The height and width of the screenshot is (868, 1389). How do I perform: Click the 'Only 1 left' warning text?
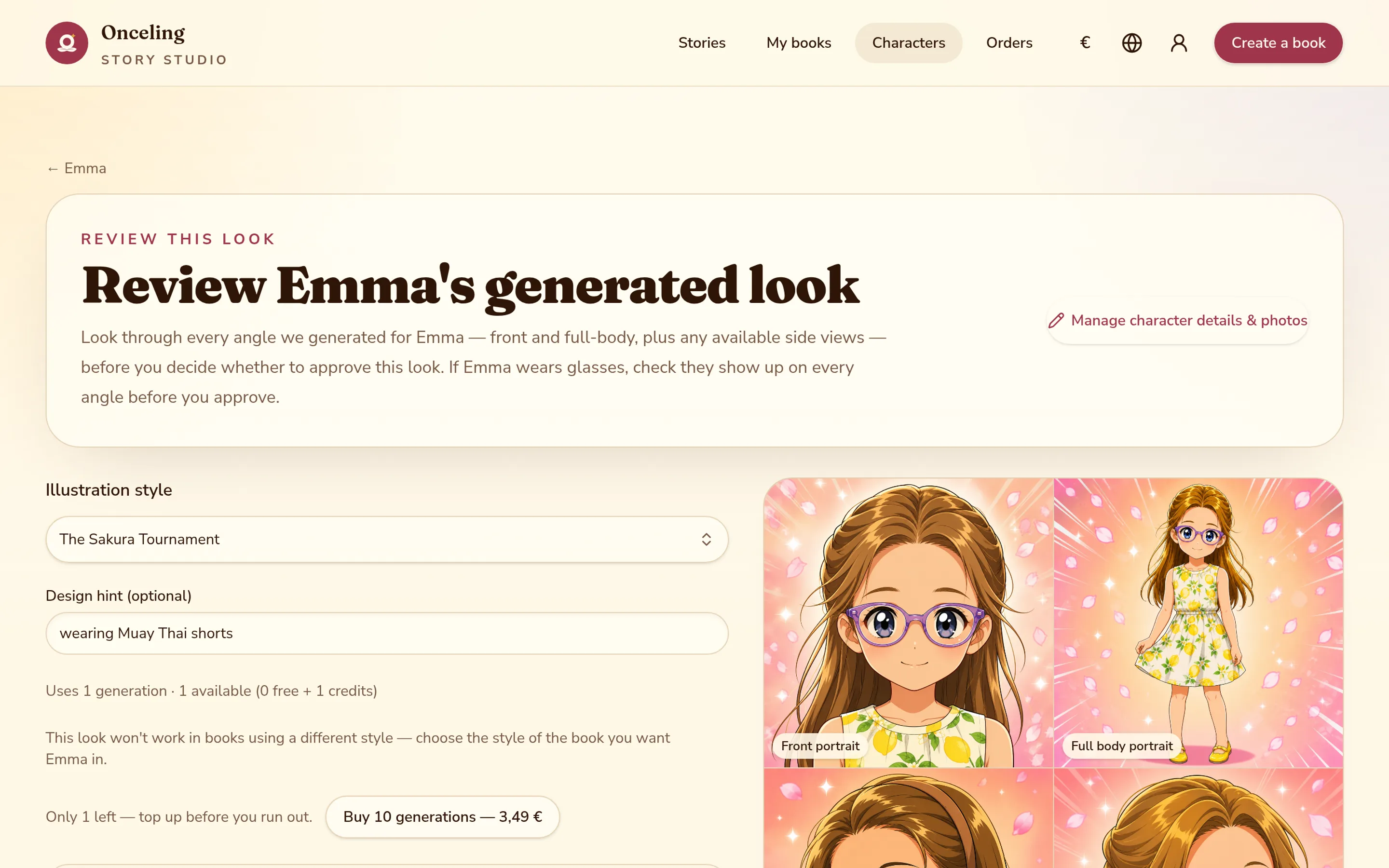(179, 816)
